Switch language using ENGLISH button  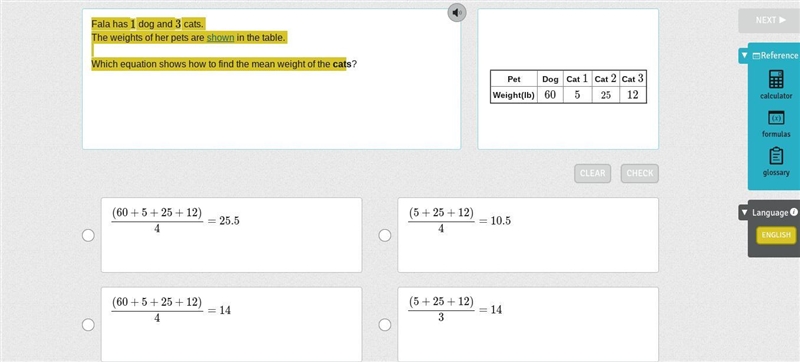pos(776,235)
